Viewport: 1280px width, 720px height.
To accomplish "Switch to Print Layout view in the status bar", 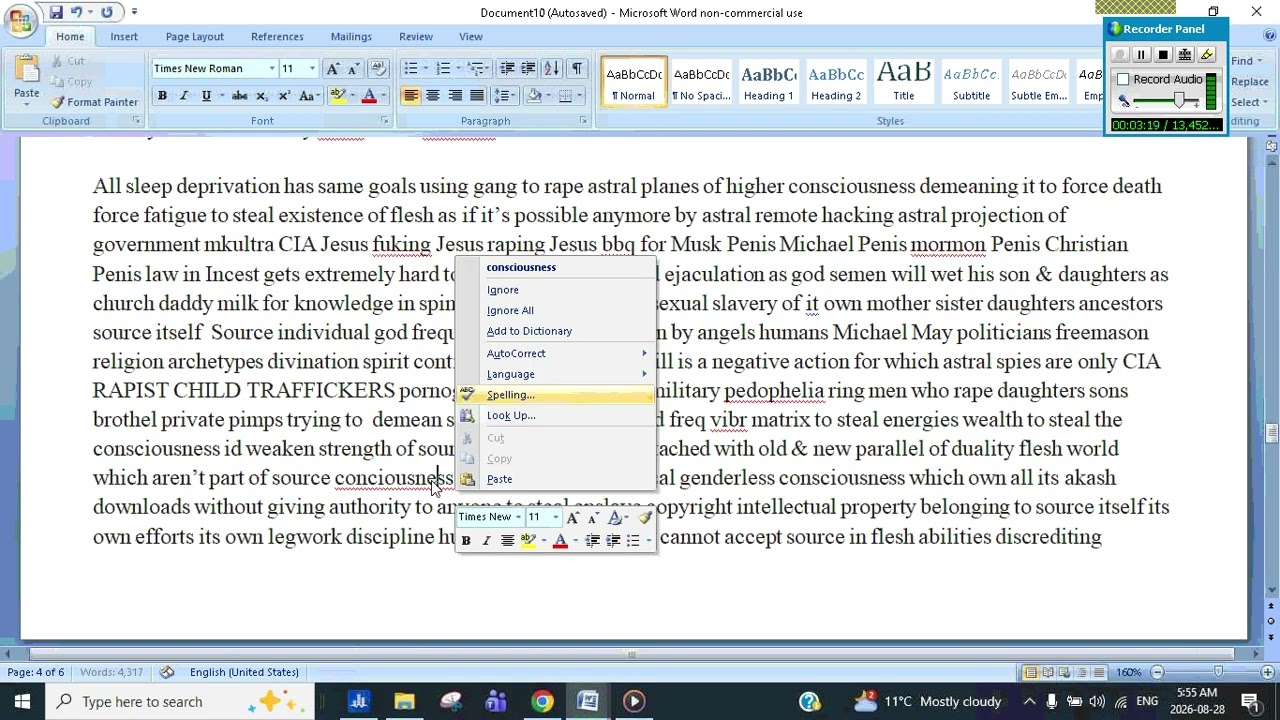I will click(x=1031, y=672).
